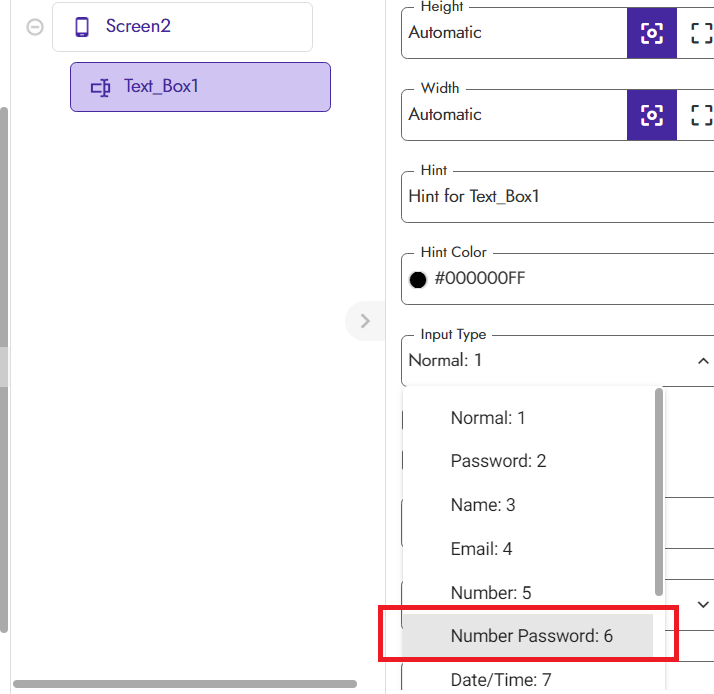Pick Number: 5 input type

pos(491,593)
